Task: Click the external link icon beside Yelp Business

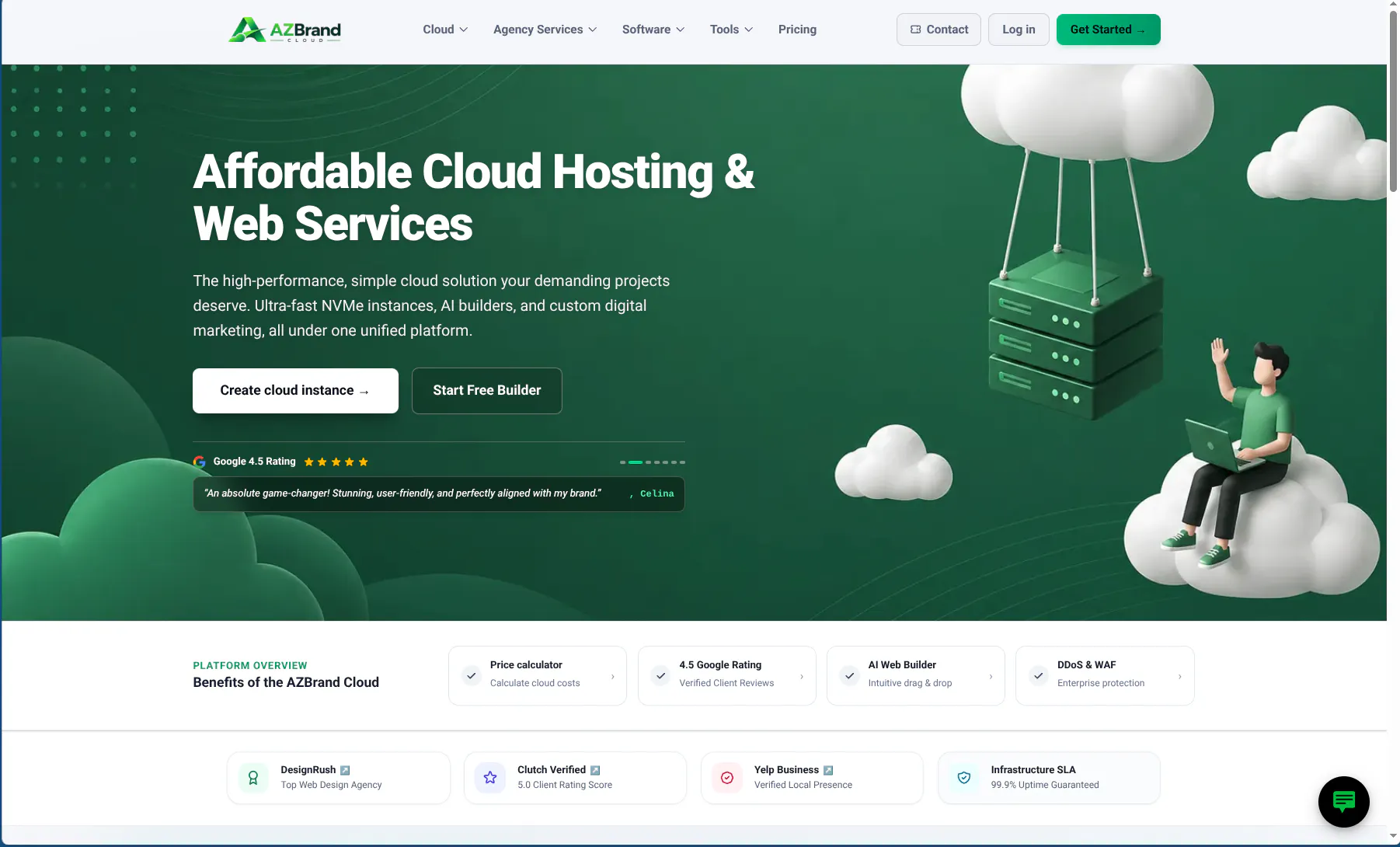Action: coord(828,770)
